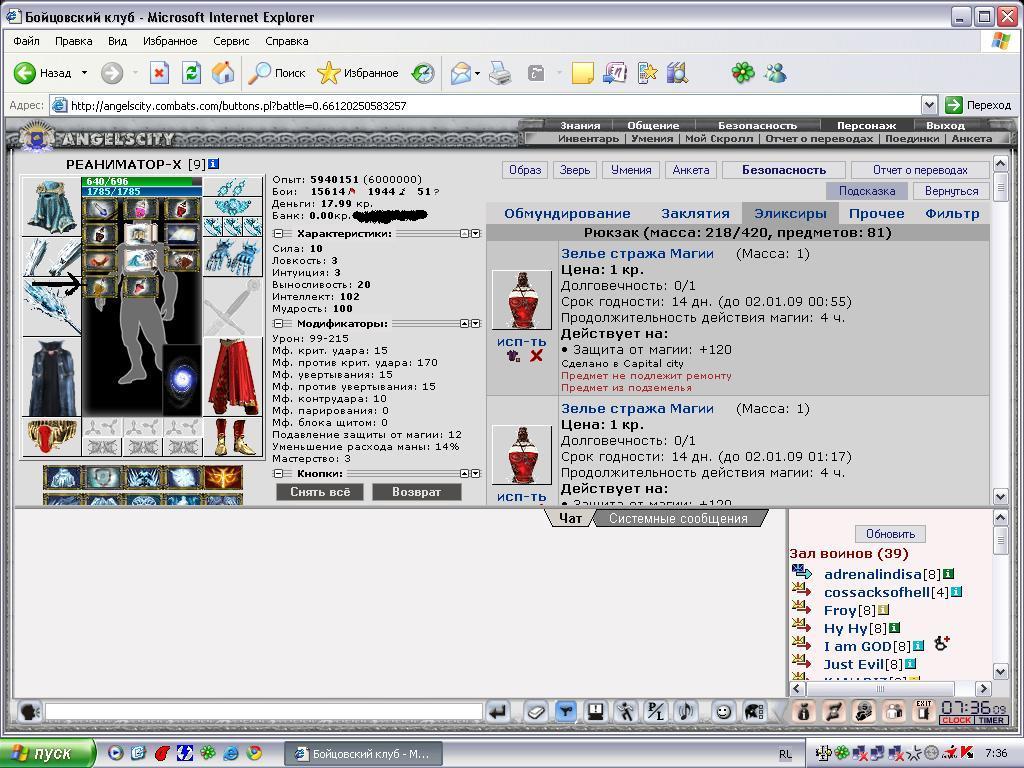Viewport: 1024px width, 768px height.
Task: Click the ice earrings equipment slot
Action: (x=233, y=186)
